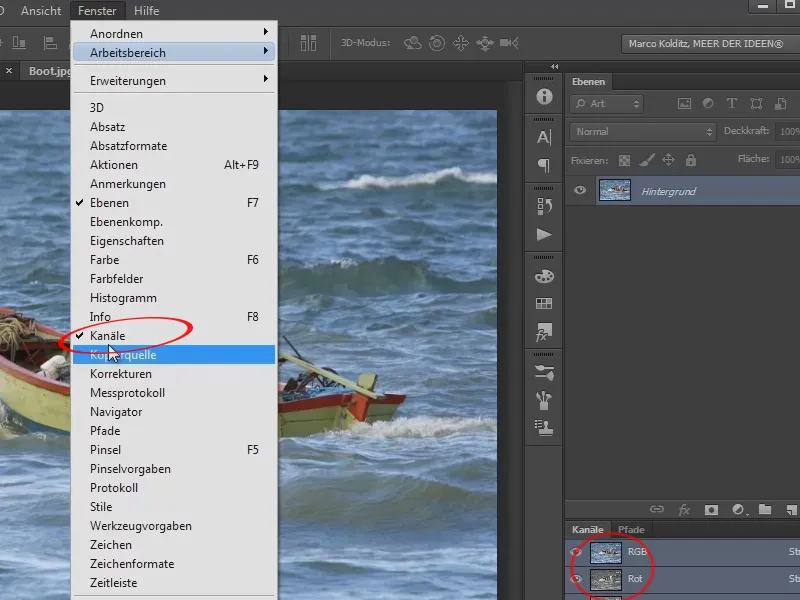Toggle lock position move icon
Viewport: 800px width, 600px height.
[668, 160]
